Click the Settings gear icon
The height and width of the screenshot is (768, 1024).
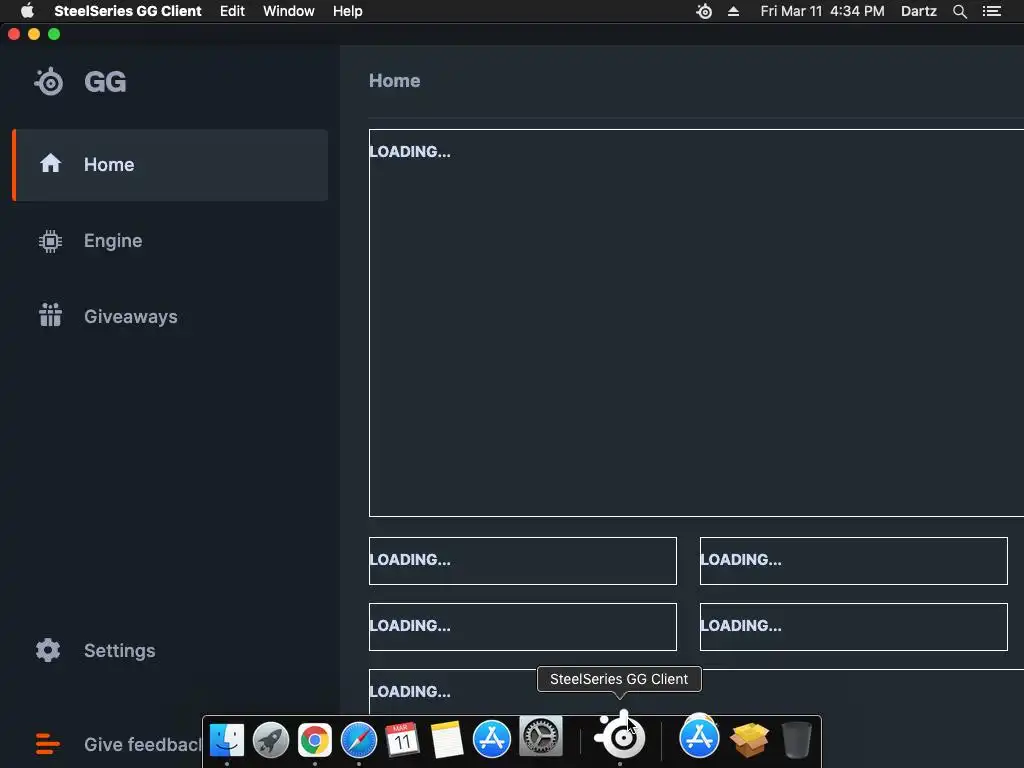(48, 650)
